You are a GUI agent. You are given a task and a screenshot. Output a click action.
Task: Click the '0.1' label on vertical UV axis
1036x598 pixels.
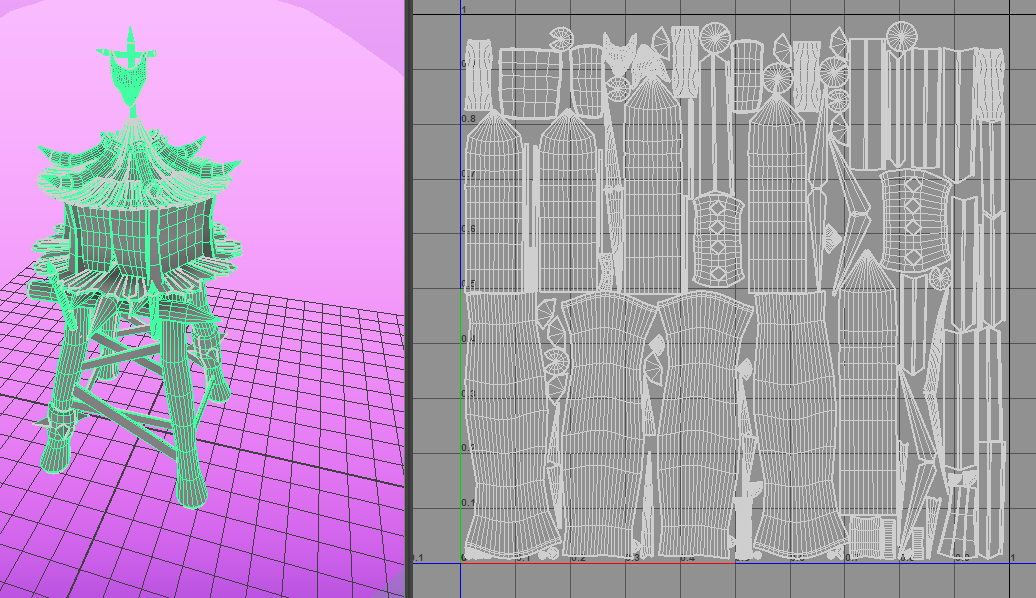pos(468,503)
